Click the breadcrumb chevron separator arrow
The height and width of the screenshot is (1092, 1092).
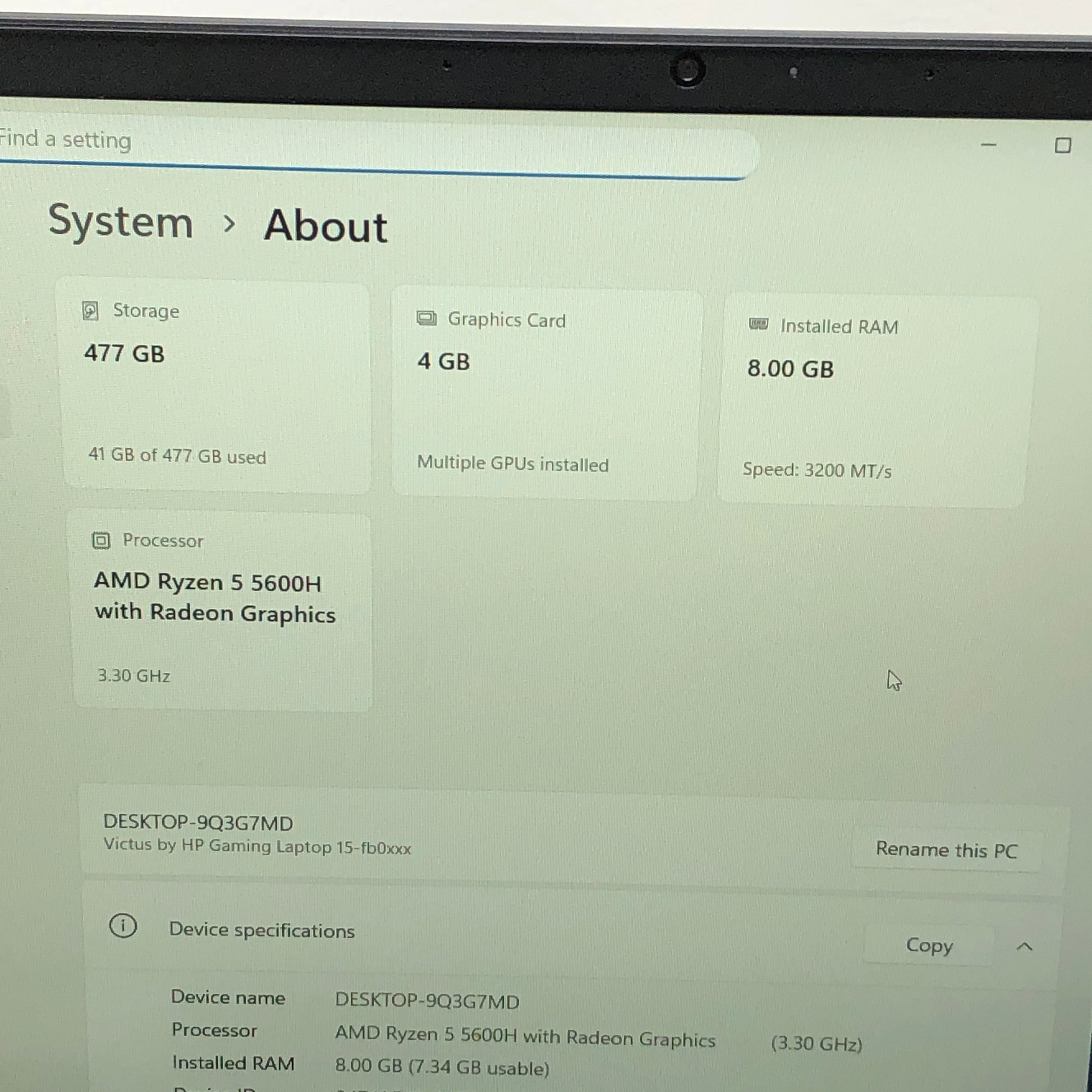pos(229,224)
